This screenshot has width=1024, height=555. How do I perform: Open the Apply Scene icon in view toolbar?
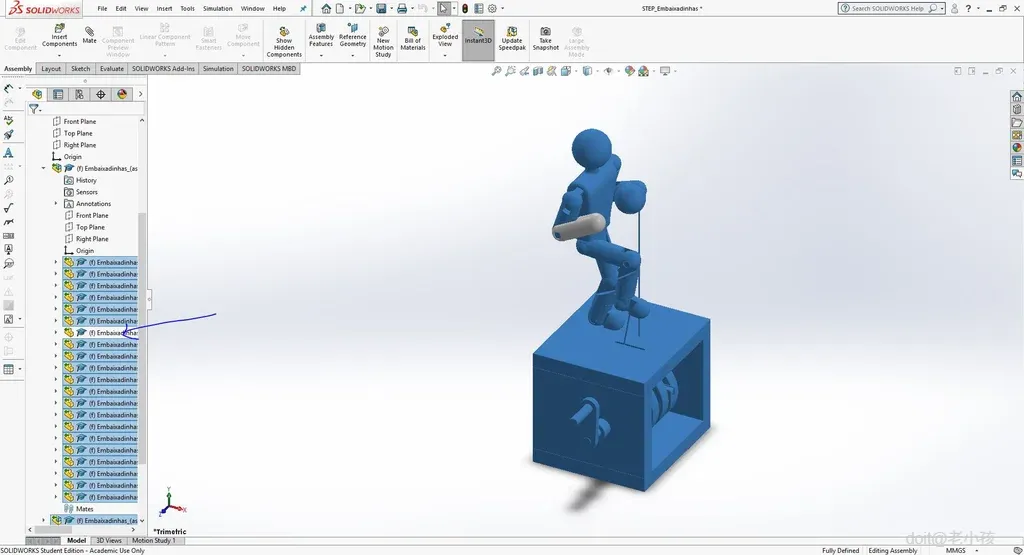point(643,71)
